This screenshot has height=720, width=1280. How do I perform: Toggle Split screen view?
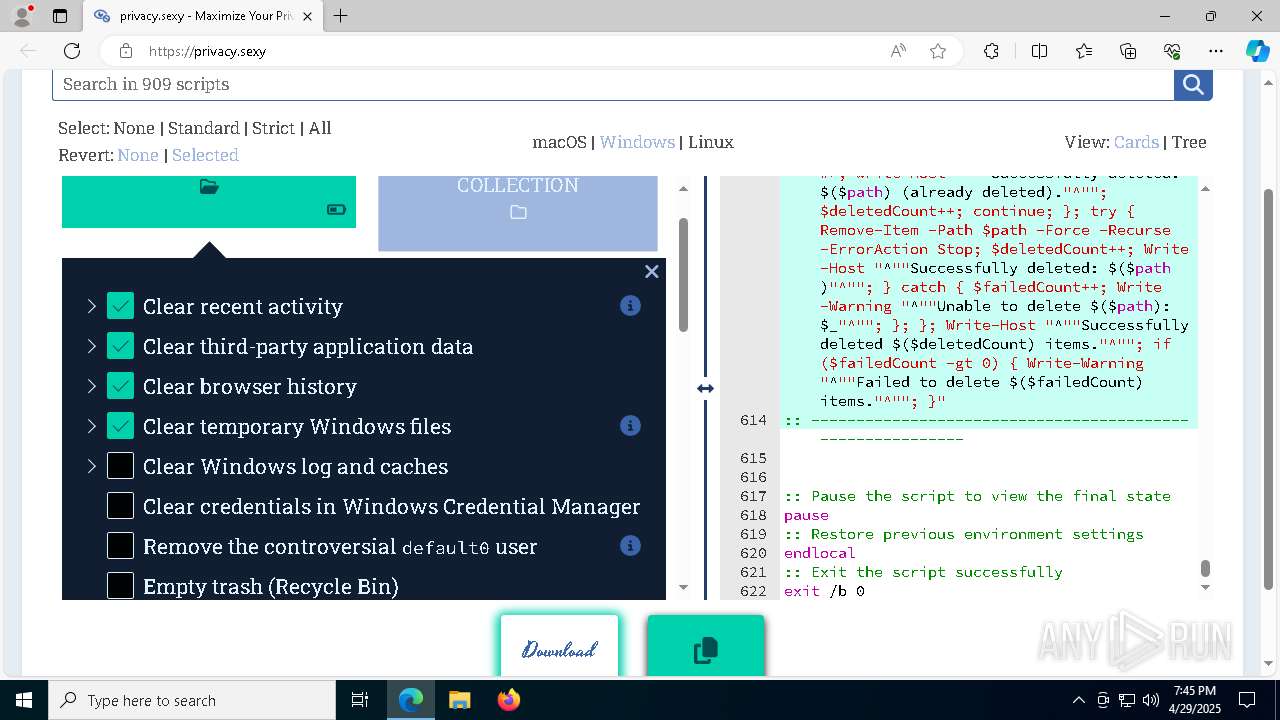click(x=1039, y=51)
